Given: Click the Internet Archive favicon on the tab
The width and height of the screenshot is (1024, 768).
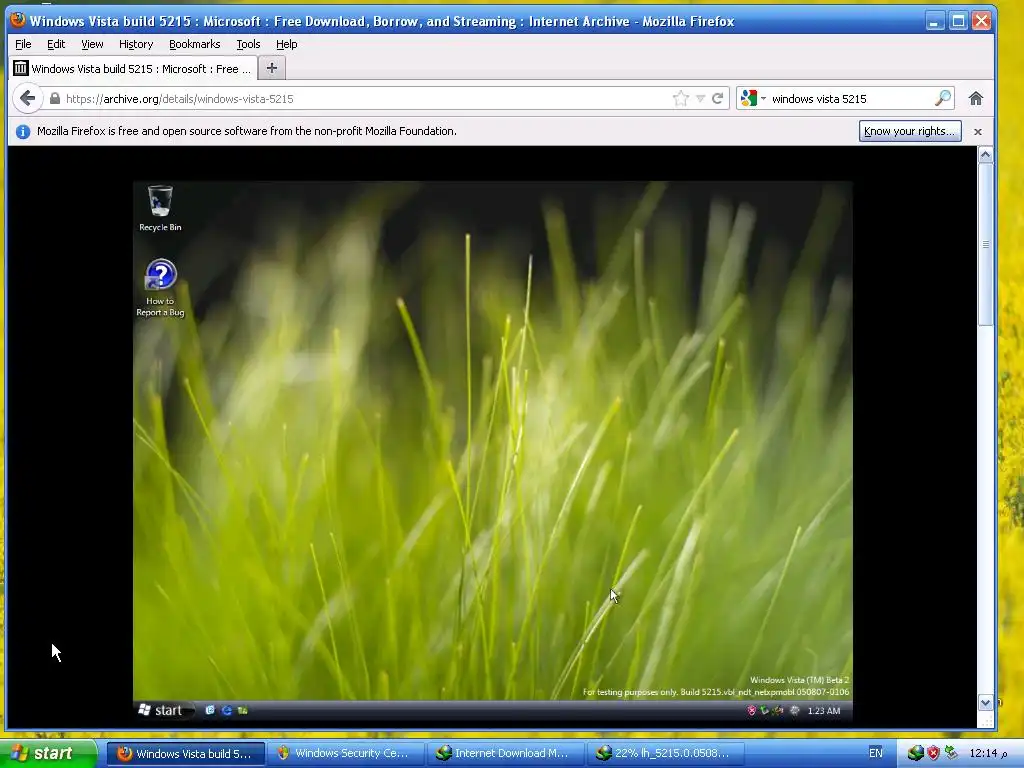Looking at the screenshot, I should 20,68.
